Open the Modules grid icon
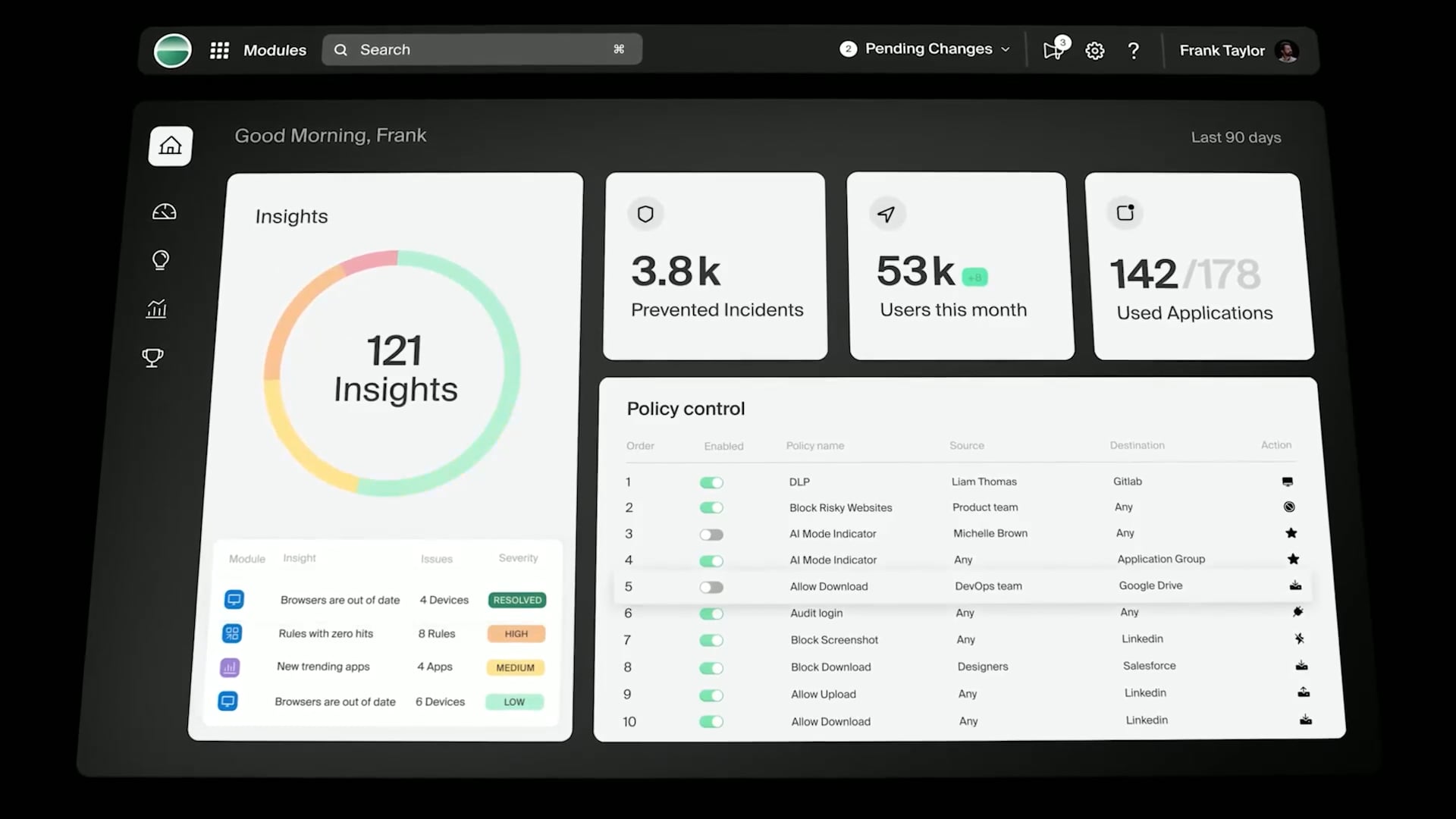This screenshot has height=819, width=1456. click(219, 50)
